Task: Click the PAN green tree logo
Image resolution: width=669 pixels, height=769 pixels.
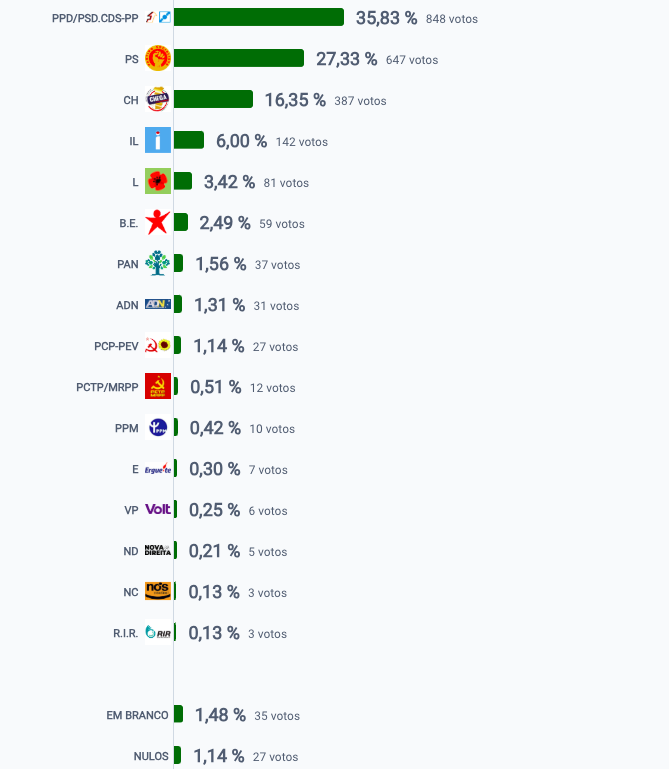Action: click(158, 263)
